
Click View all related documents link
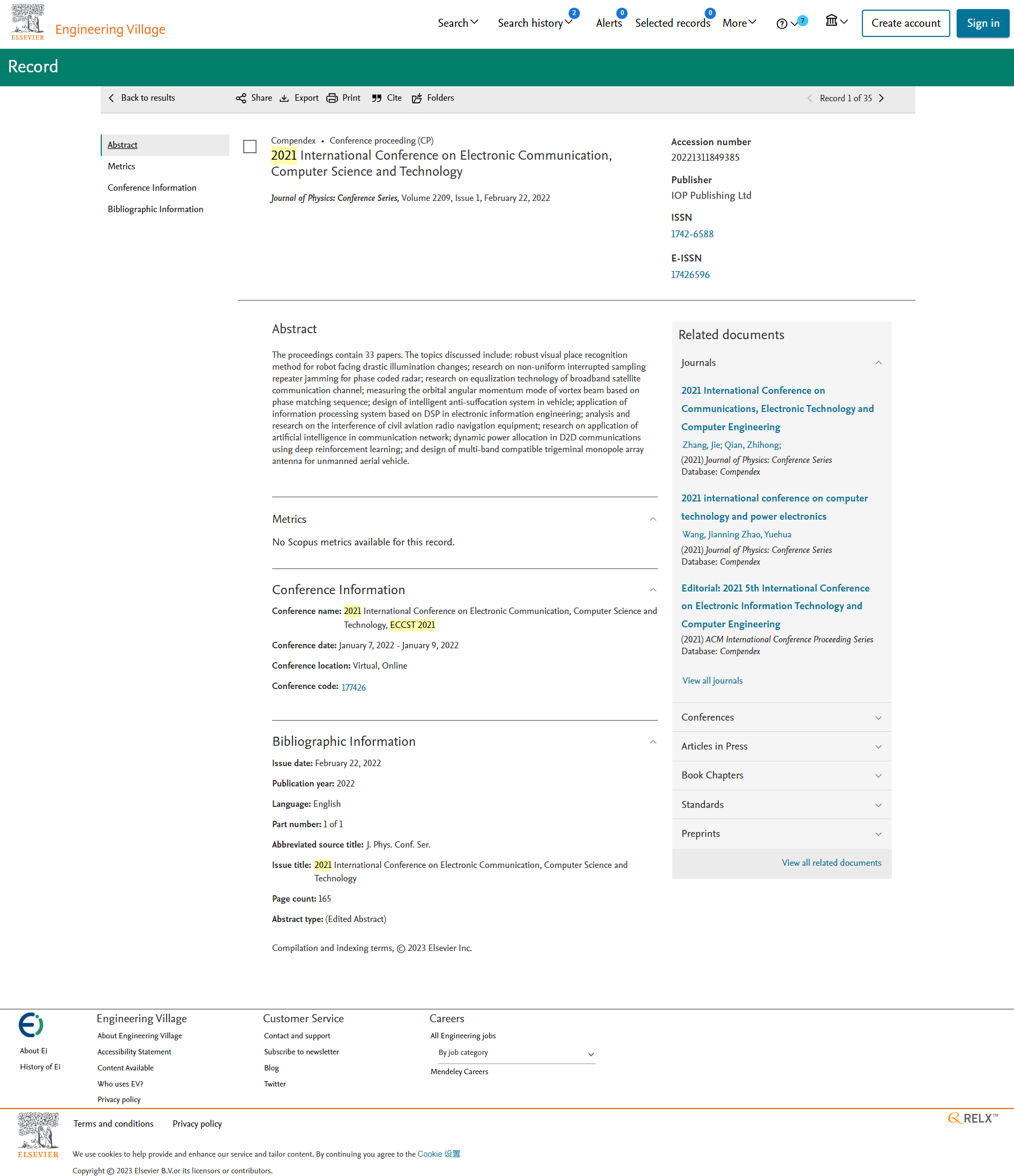(x=831, y=863)
